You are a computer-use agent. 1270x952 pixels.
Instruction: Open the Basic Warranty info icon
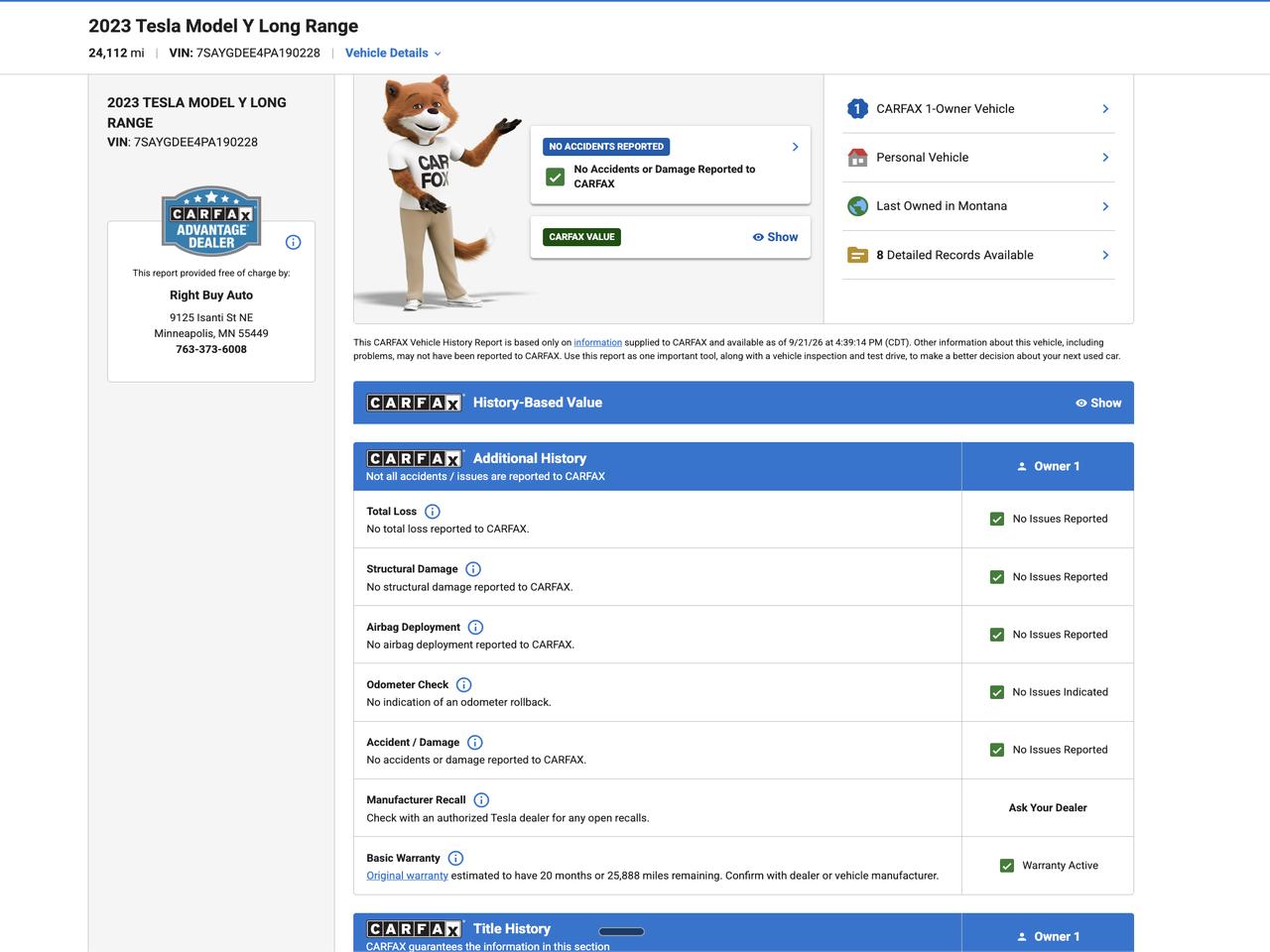coord(455,858)
